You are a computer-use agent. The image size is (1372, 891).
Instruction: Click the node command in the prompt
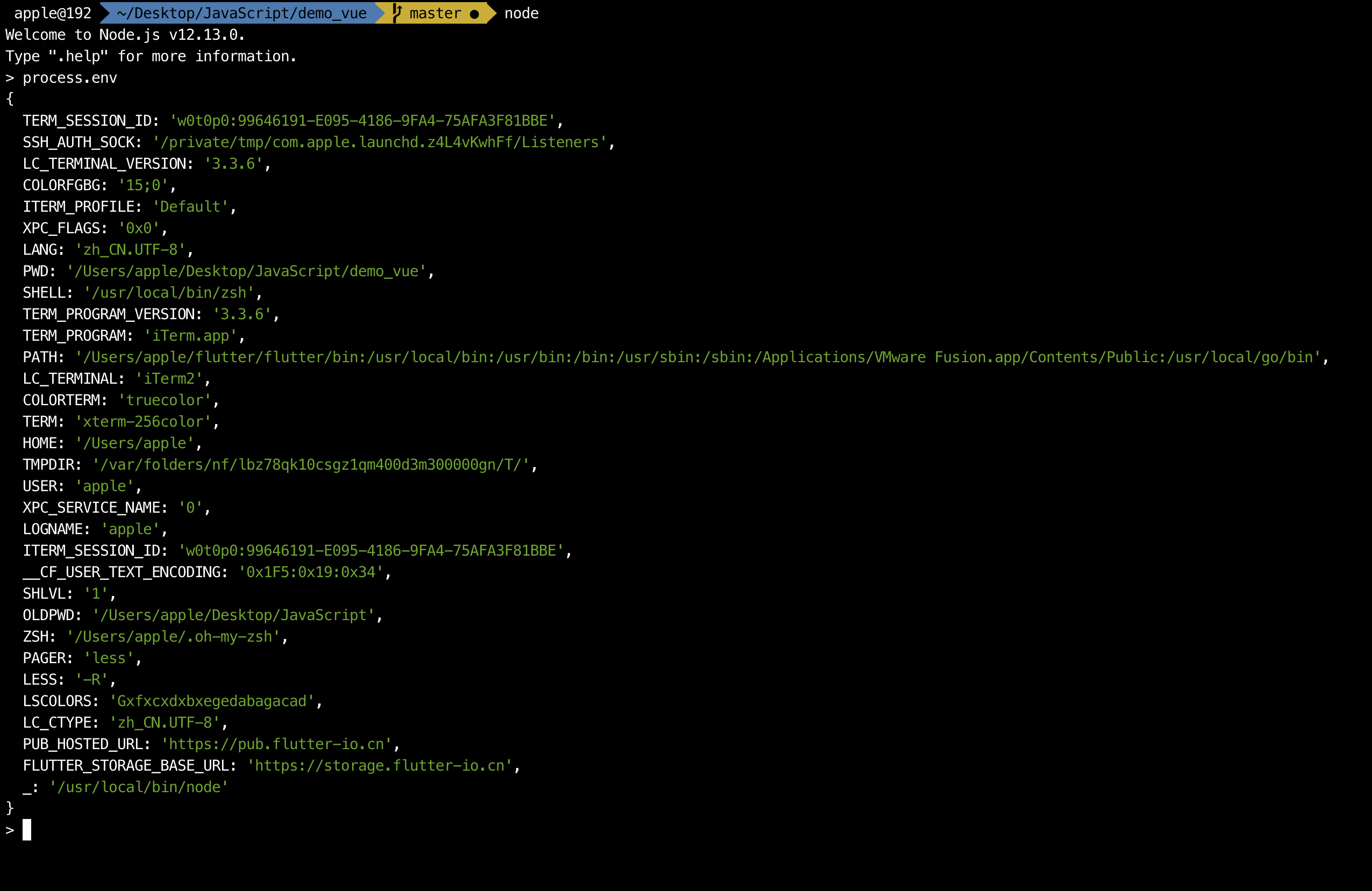521,13
